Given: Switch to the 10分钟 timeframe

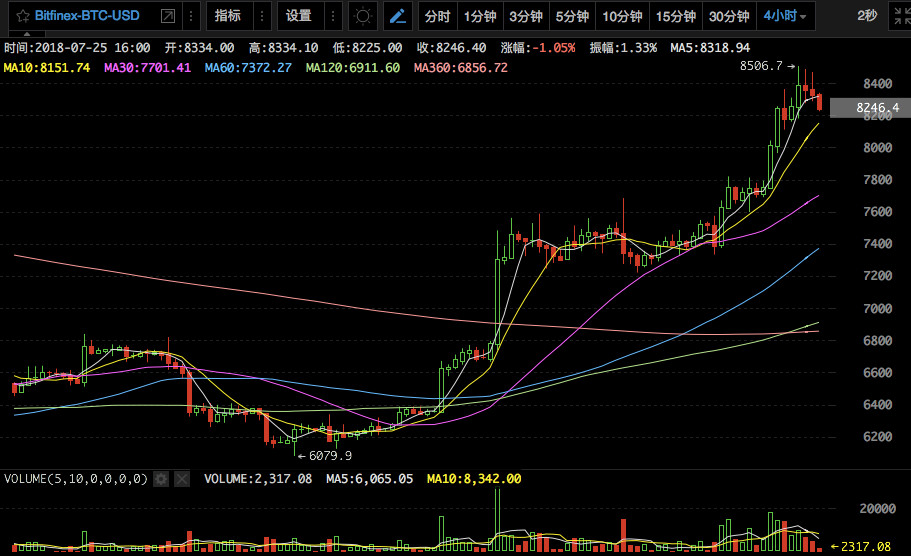Looking at the screenshot, I should pos(622,16).
